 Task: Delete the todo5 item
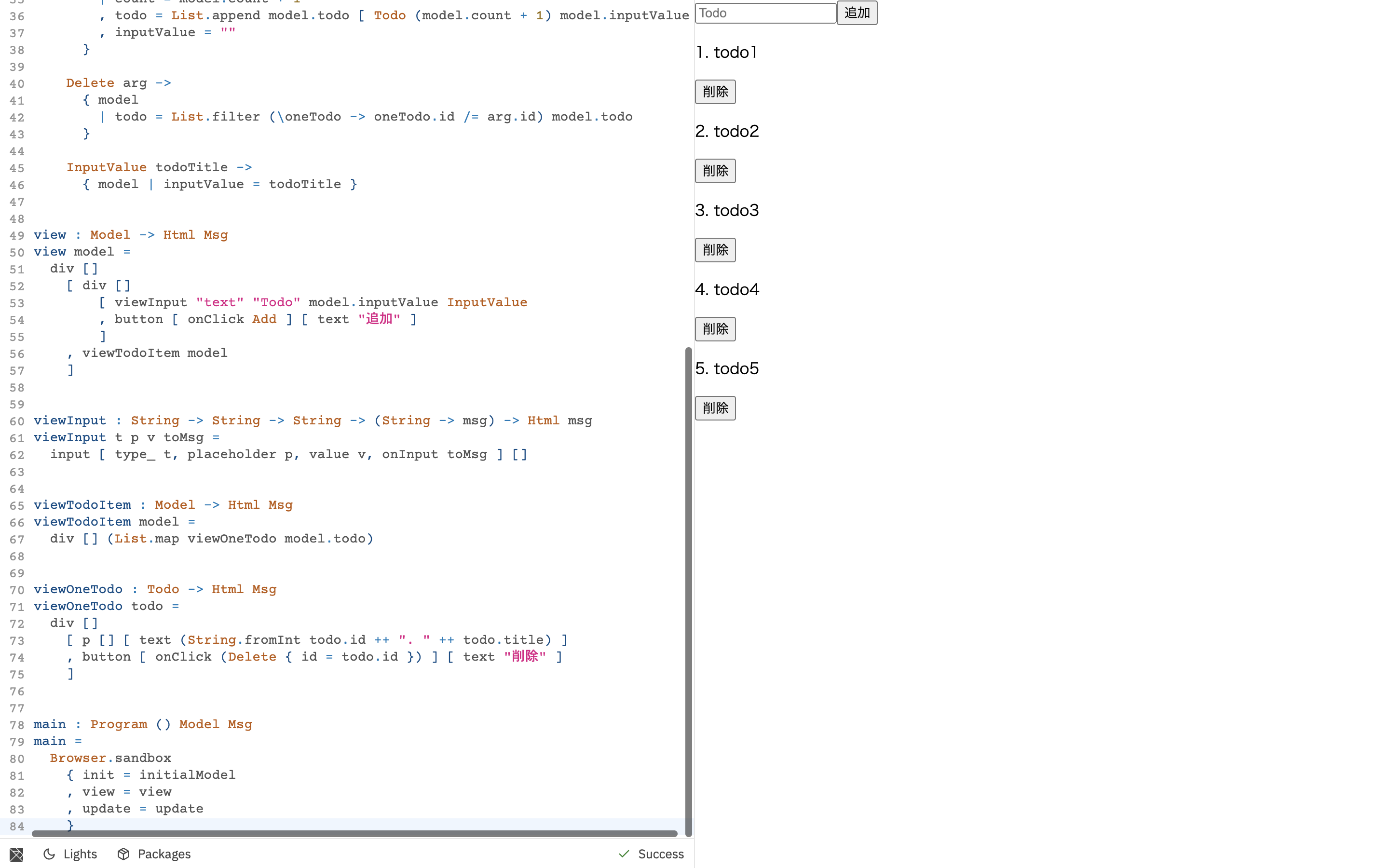coord(715,408)
